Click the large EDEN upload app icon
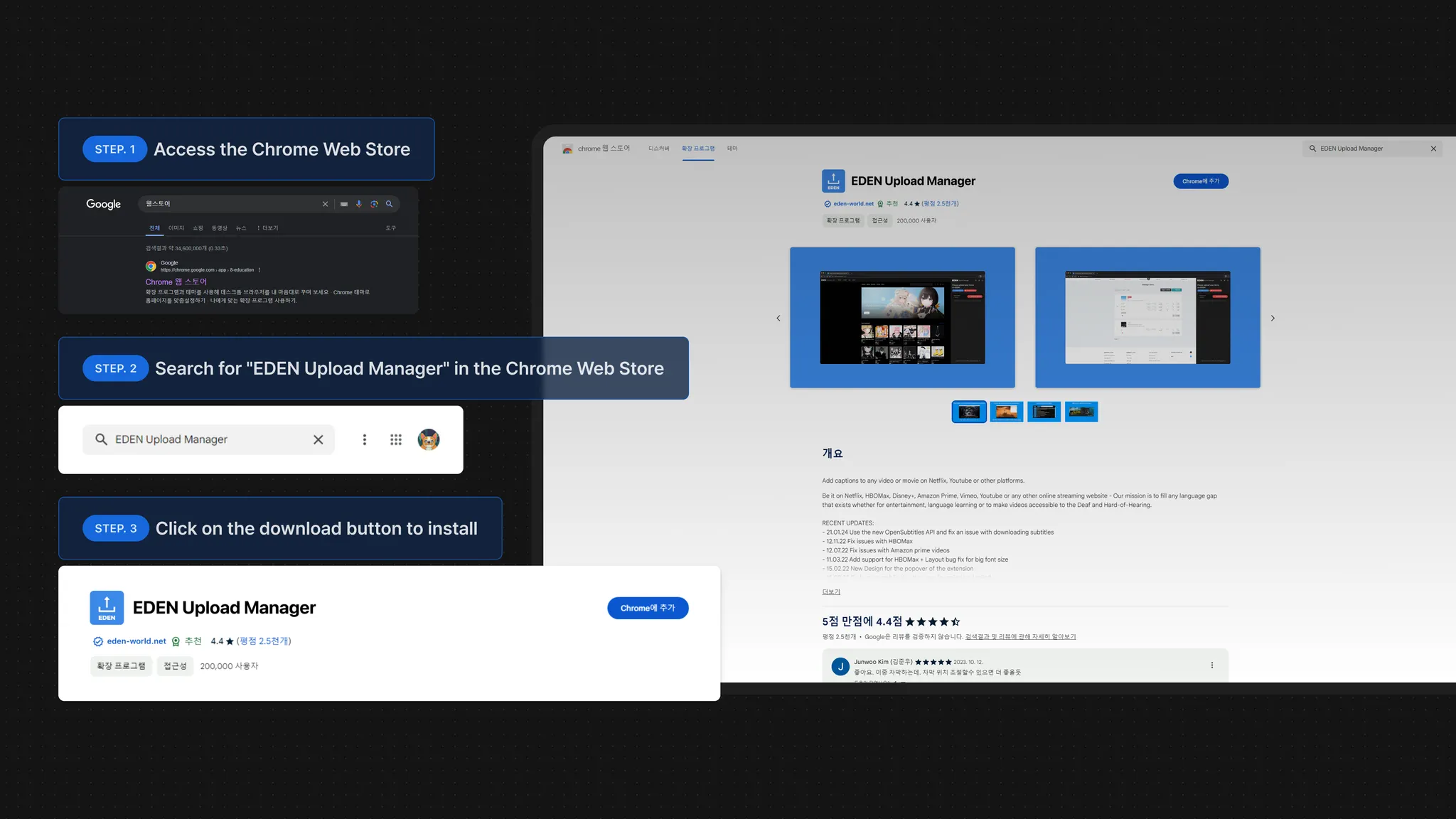This screenshot has width=1456, height=819. [107, 608]
